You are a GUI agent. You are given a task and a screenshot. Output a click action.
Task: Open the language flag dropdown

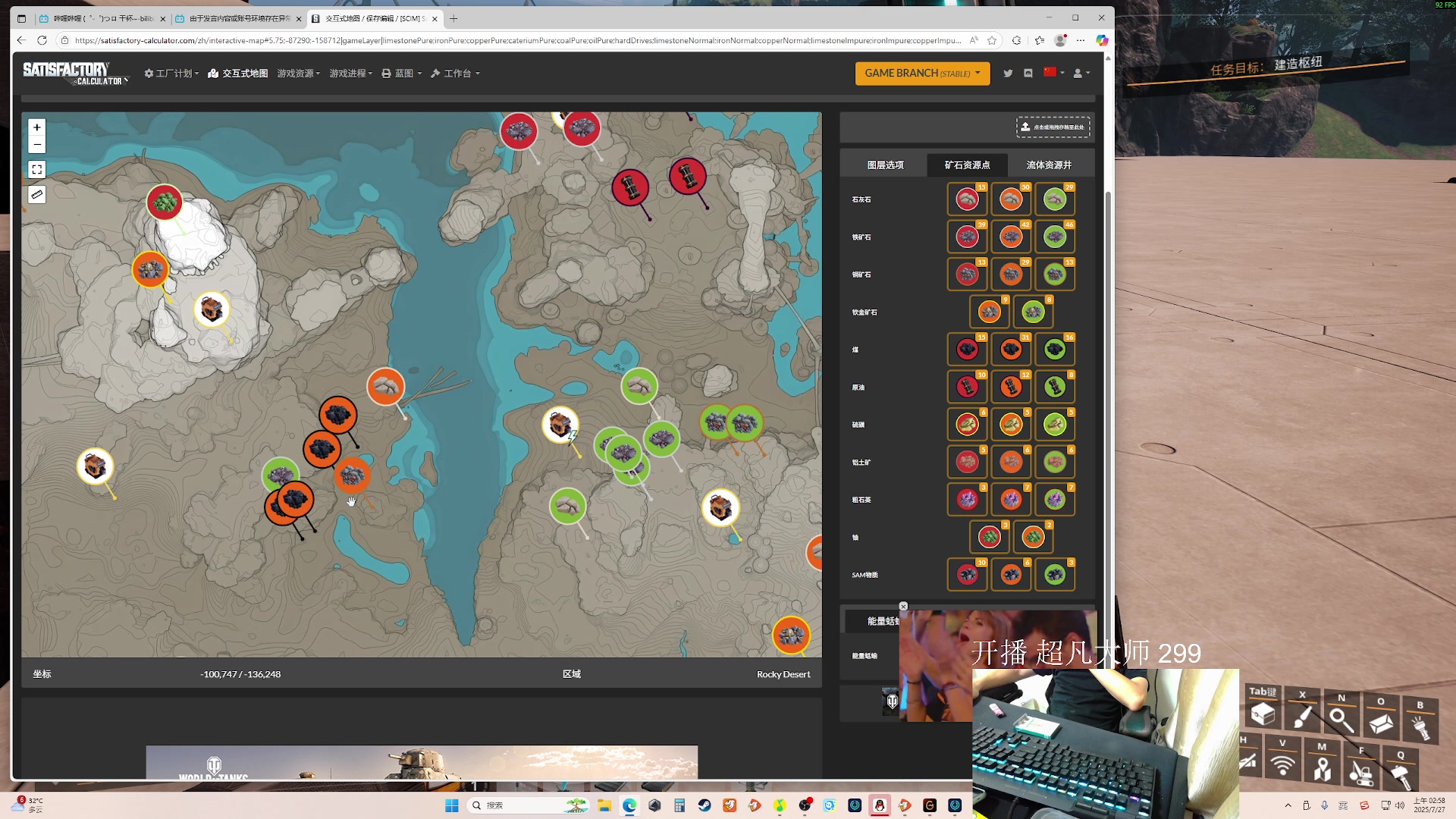(x=1054, y=73)
